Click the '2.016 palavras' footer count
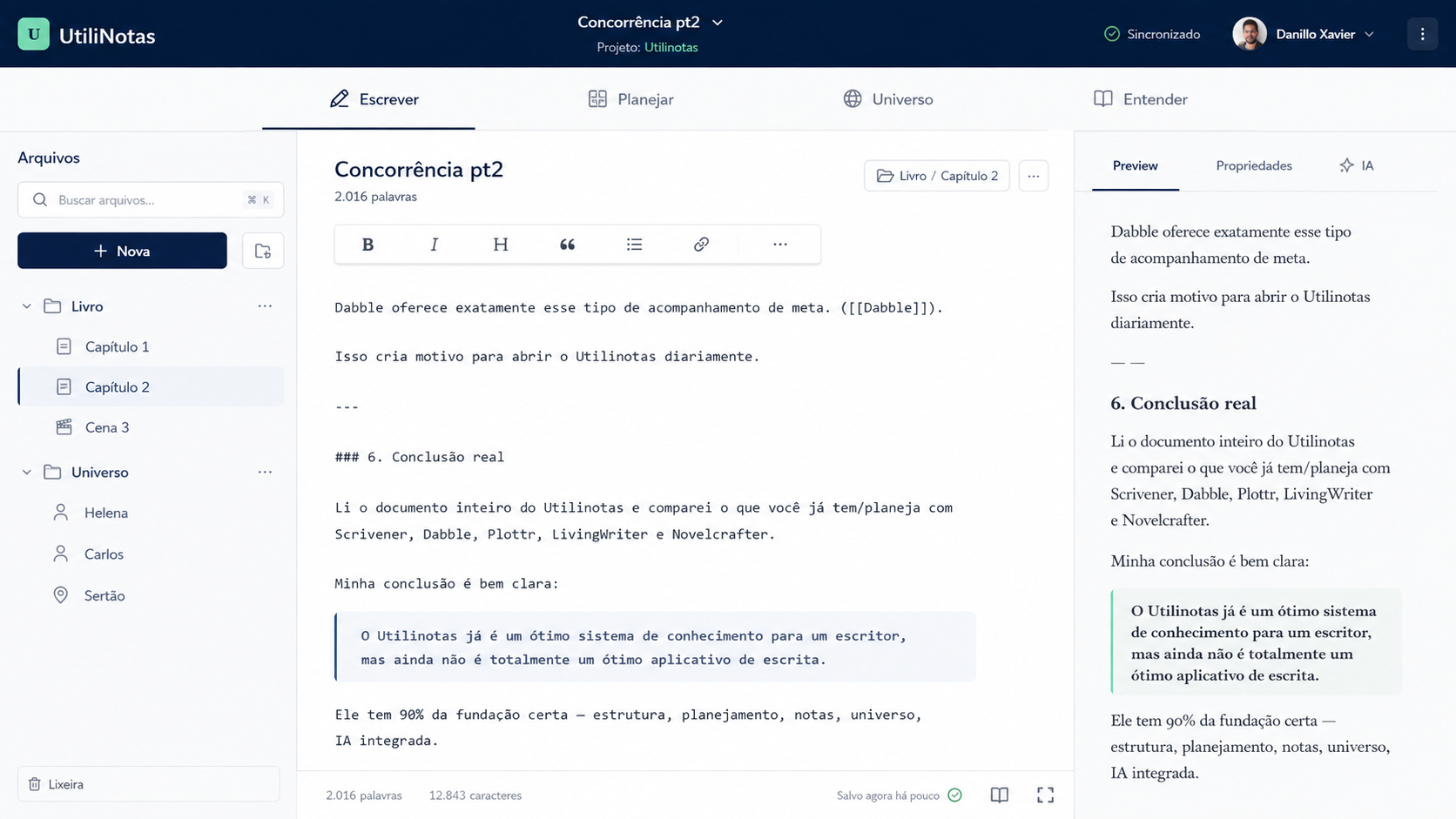This screenshot has height=819, width=1456. tap(364, 796)
